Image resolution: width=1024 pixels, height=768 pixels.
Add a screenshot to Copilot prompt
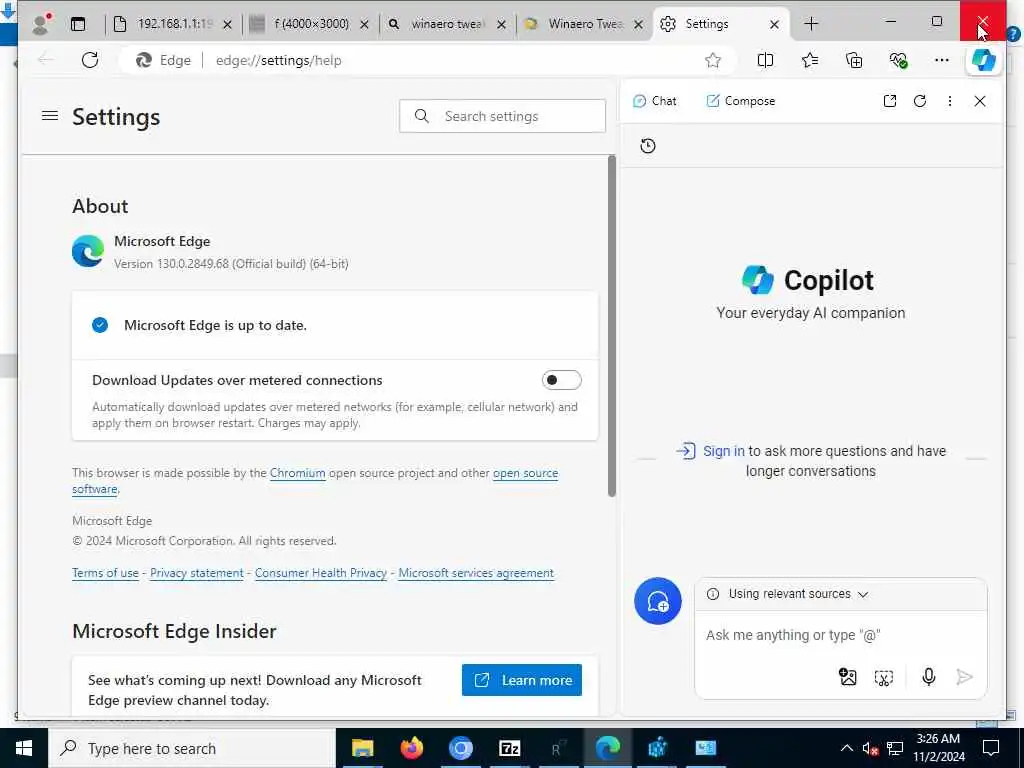pos(884,678)
